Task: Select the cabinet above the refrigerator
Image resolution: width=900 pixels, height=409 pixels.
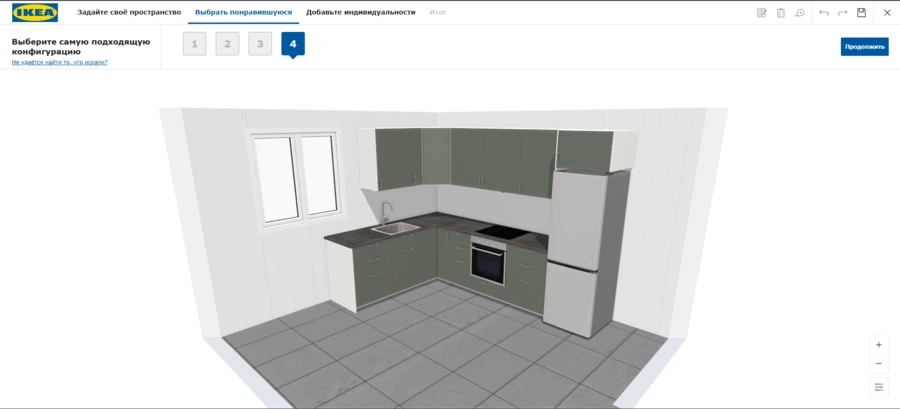Action: [596, 150]
